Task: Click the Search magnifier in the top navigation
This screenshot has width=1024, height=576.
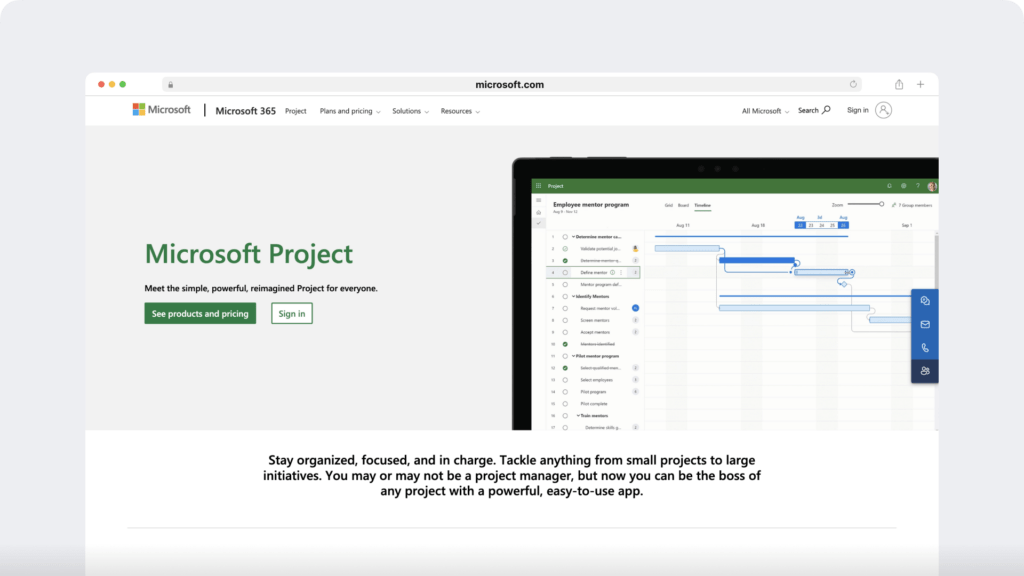Action: coord(825,110)
